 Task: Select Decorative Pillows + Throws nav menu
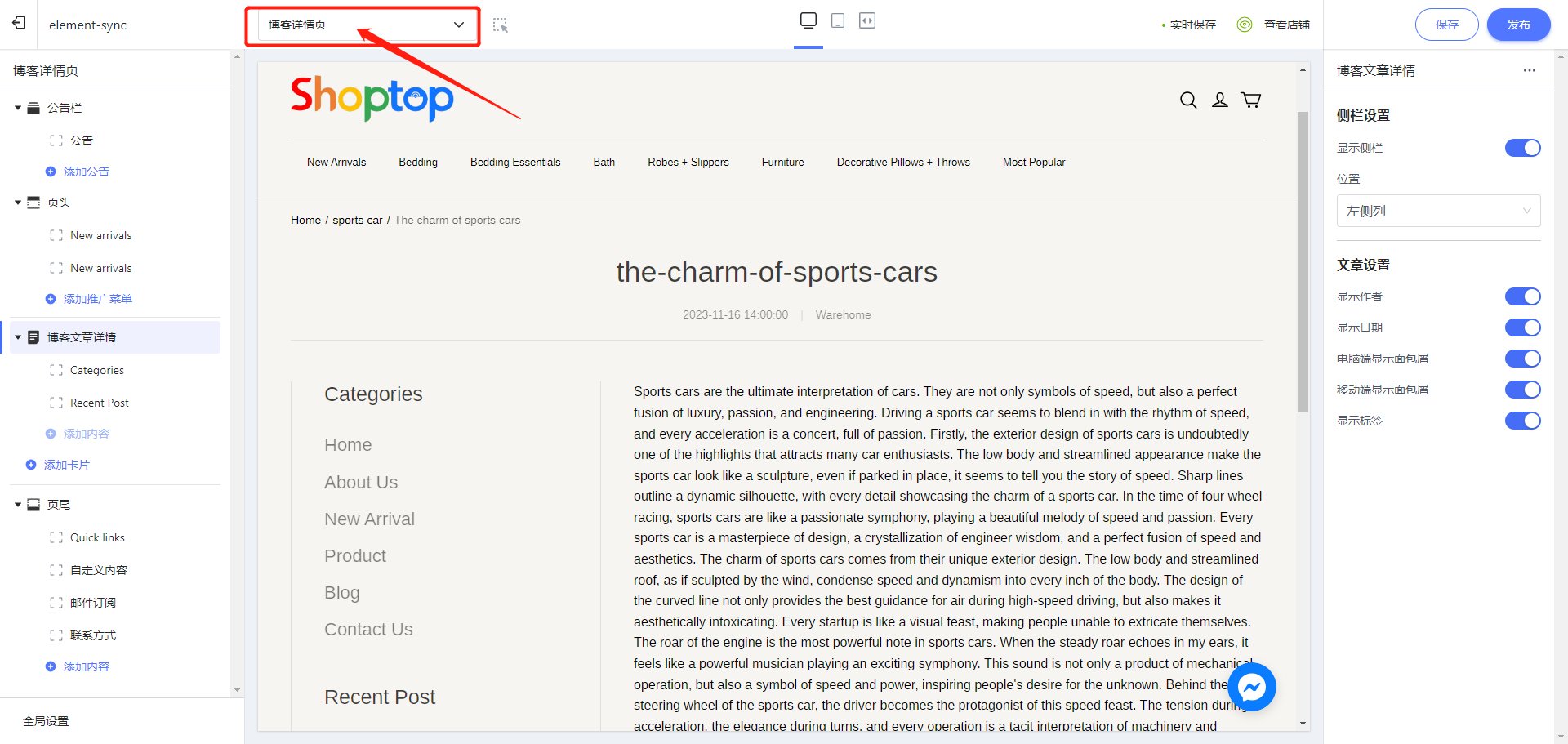pyautogui.click(x=903, y=163)
